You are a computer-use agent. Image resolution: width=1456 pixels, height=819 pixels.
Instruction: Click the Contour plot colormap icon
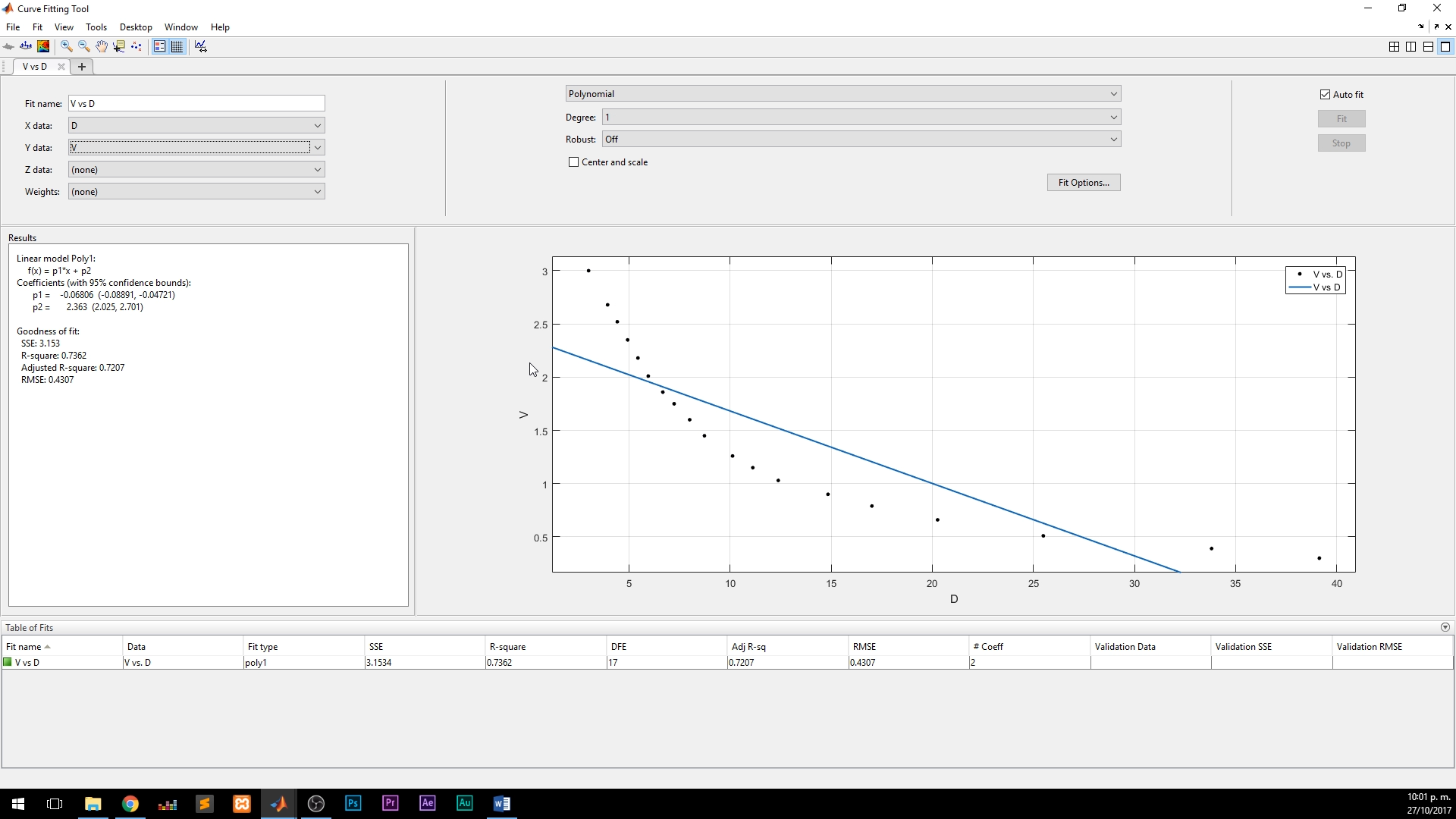pos(44,46)
